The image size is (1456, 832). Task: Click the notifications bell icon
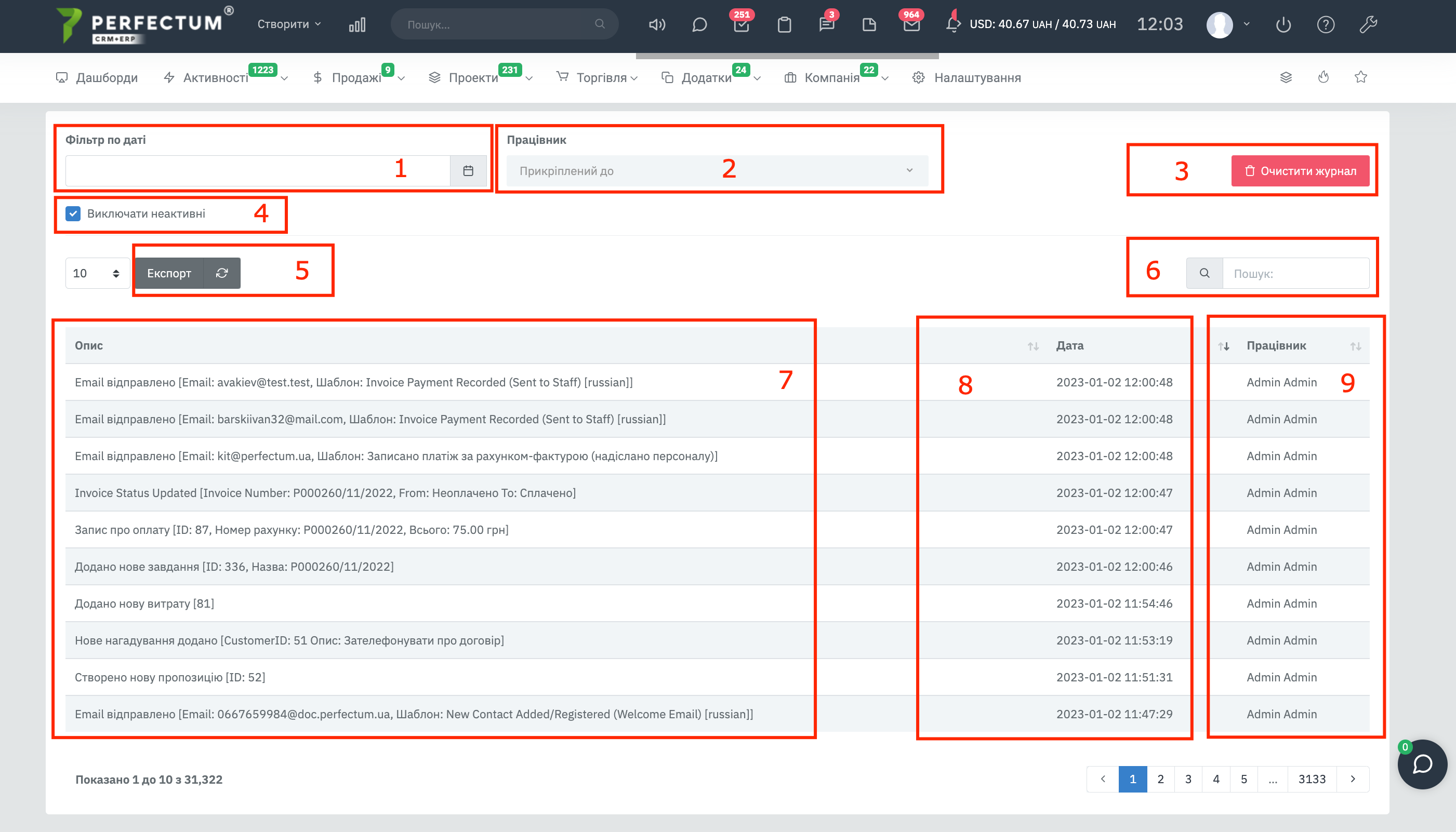click(952, 24)
